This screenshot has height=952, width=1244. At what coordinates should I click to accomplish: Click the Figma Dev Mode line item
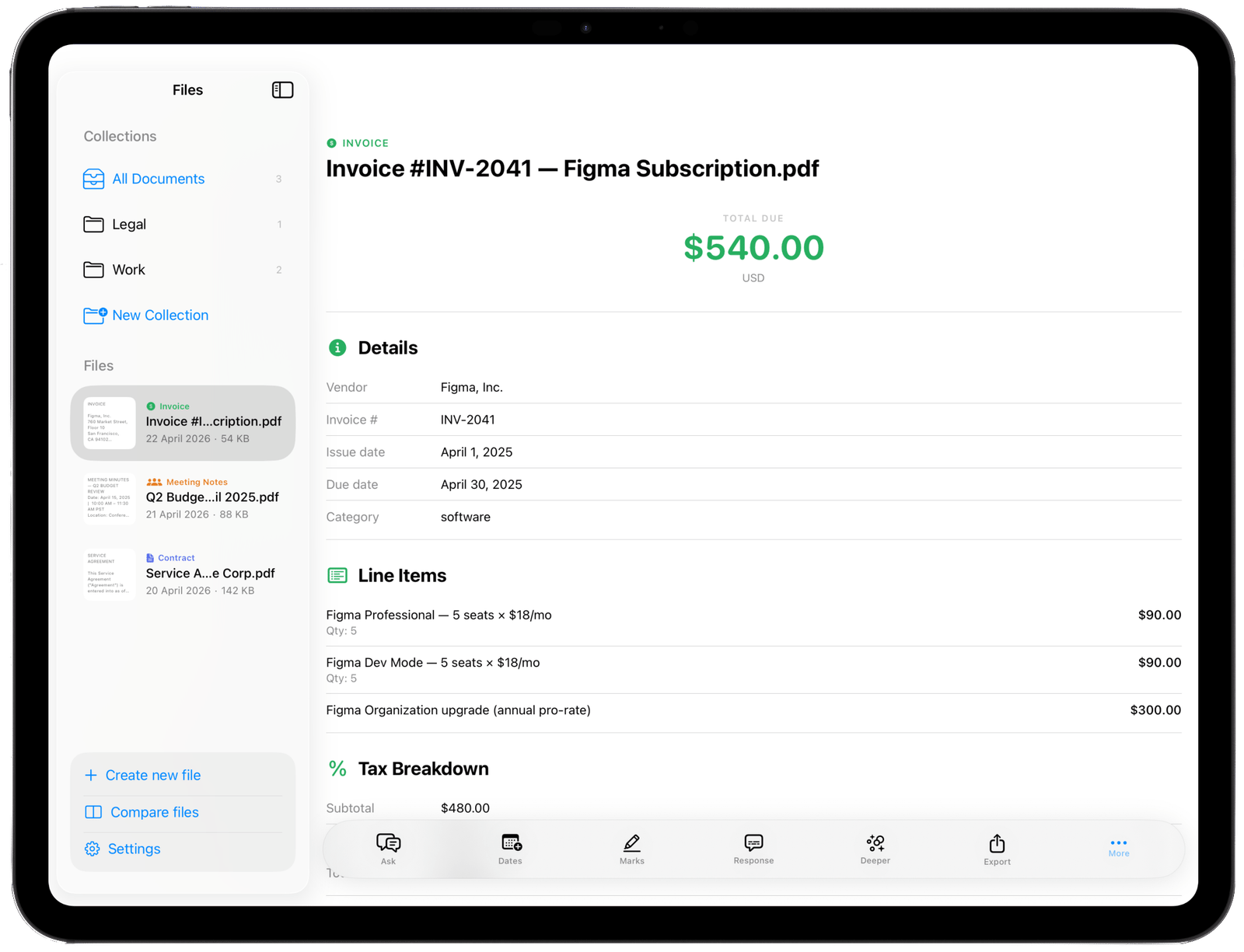(x=753, y=670)
